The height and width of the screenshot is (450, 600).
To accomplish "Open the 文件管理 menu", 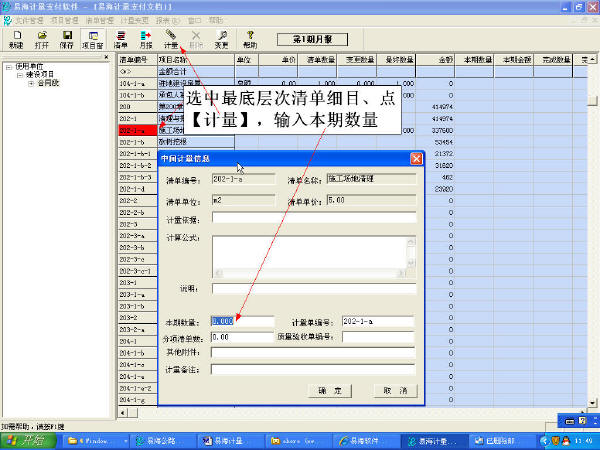I will (29, 20).
